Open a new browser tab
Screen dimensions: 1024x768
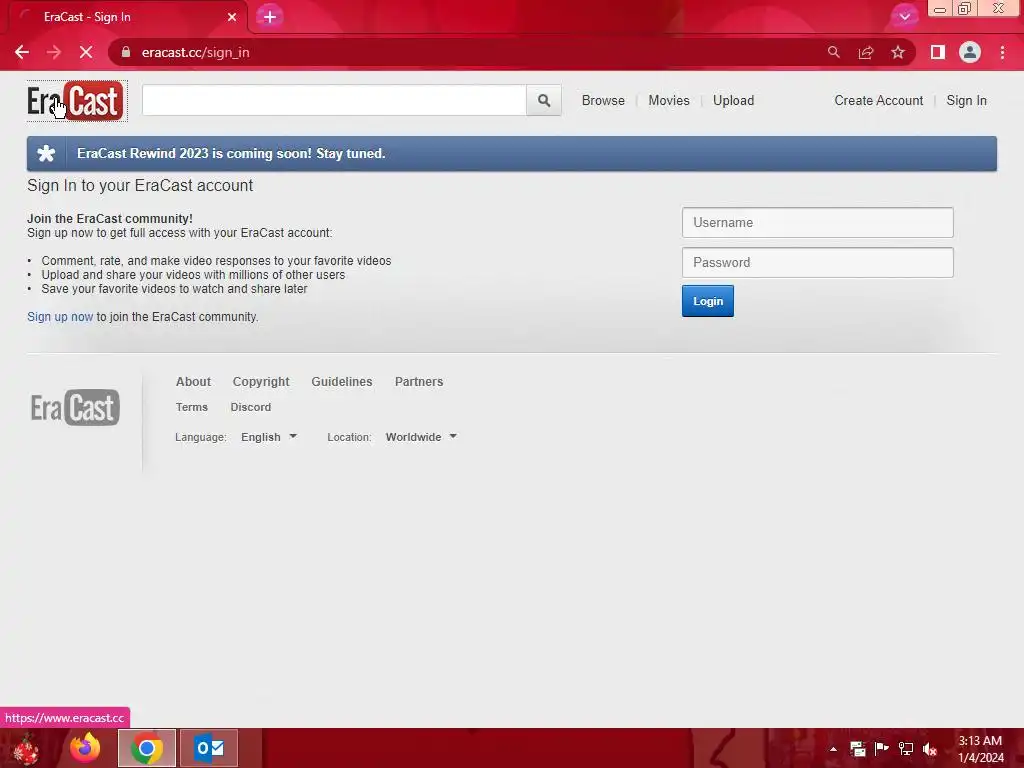tap(270, 17)
